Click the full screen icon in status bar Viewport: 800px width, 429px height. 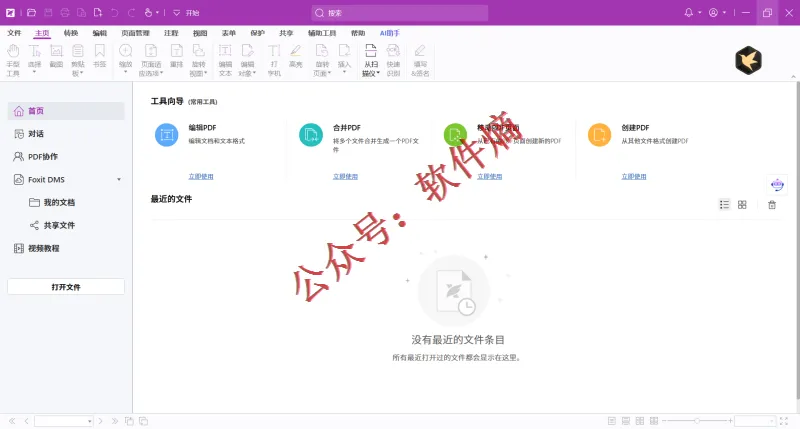pyautogui.click(x=784, y=421)
